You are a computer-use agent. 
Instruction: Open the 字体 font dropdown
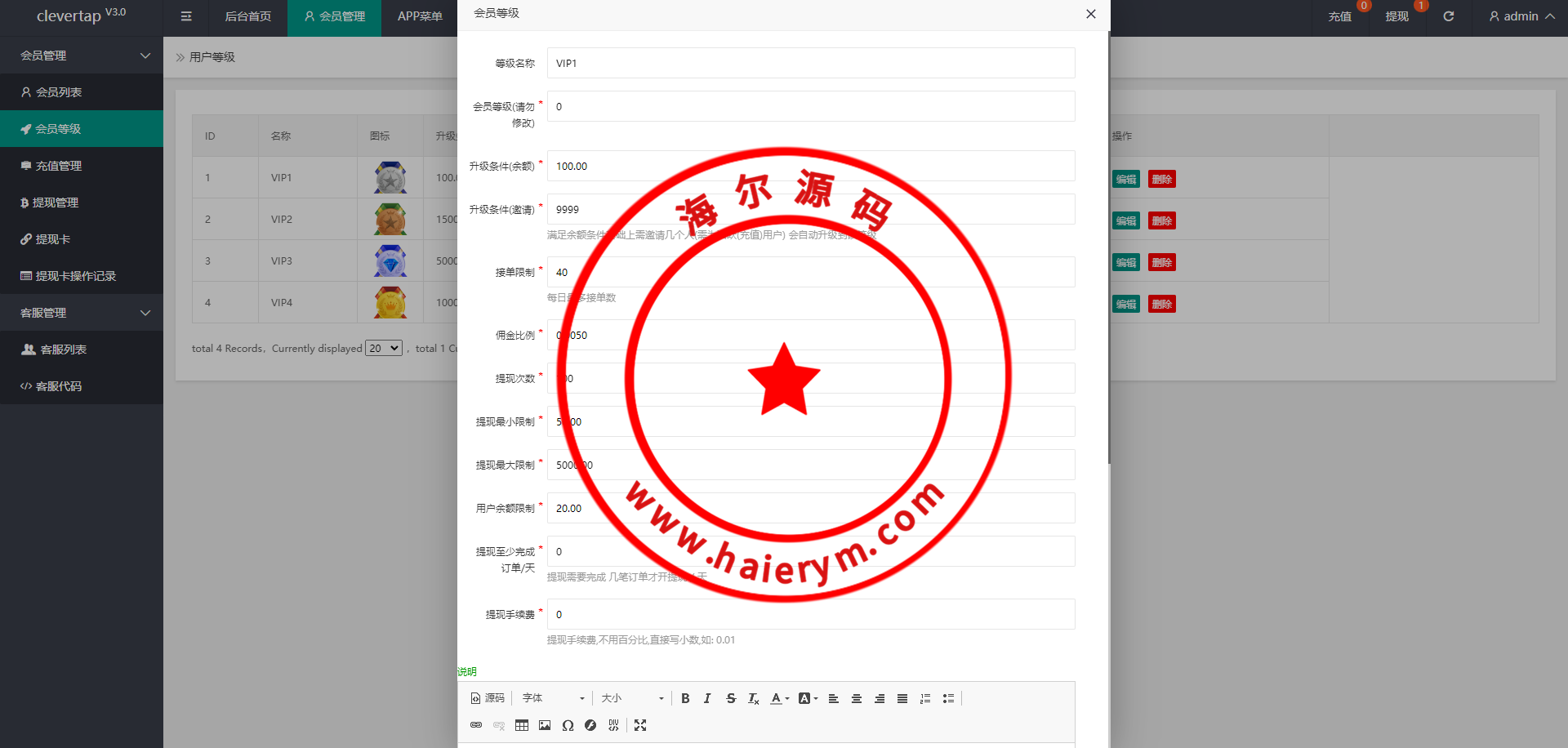(x=554, y=698)
